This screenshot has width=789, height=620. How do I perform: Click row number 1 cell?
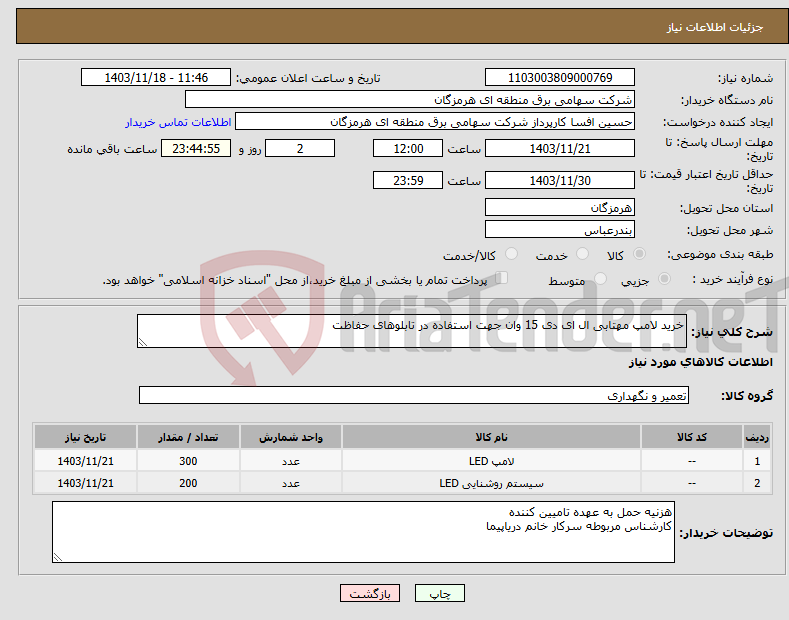point(757,461)
